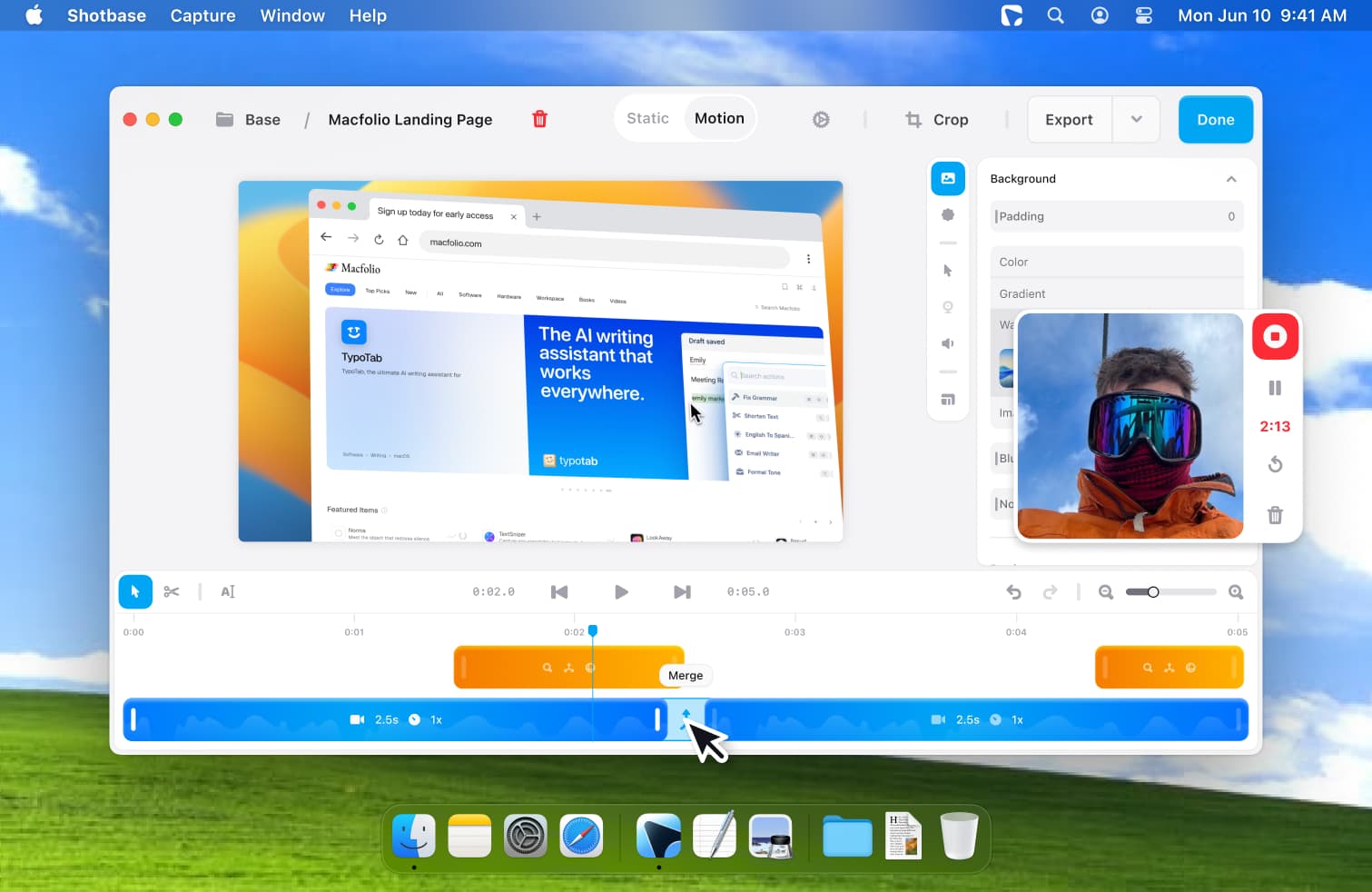Skip to the end of the timeline

coord(682,592)
